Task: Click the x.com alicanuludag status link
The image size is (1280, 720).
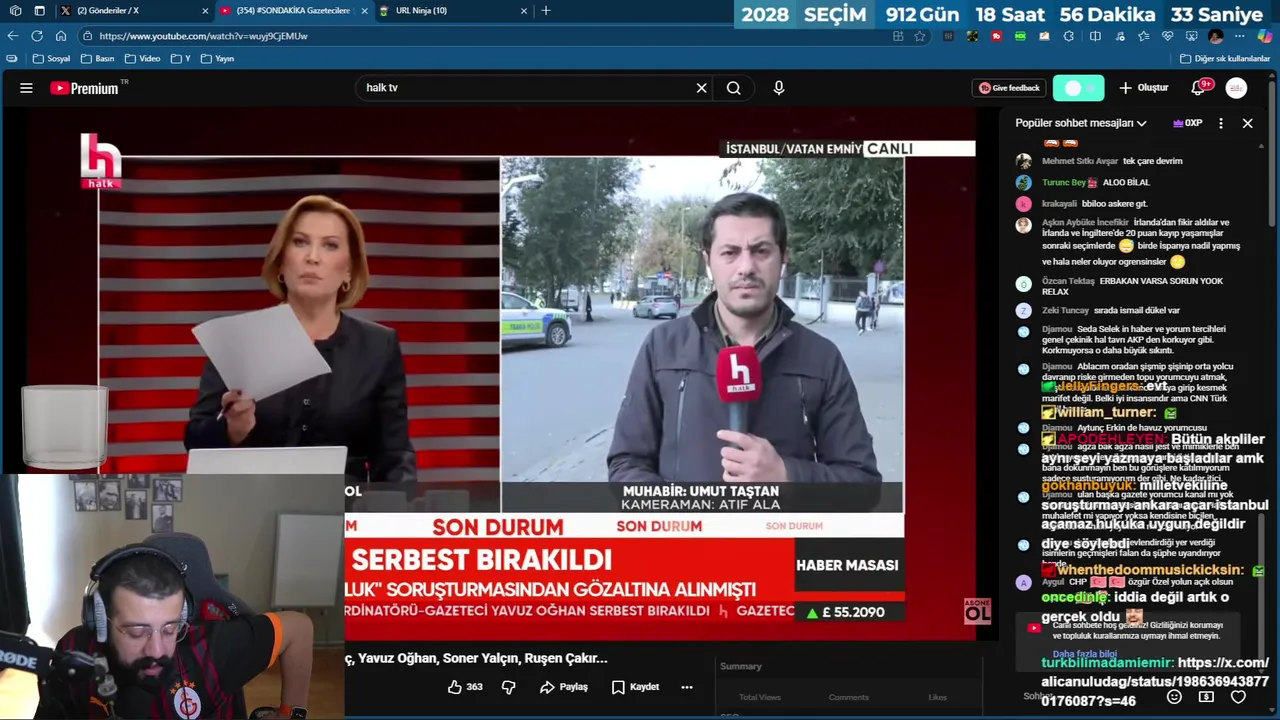Action: click(x=1155, y=682)
